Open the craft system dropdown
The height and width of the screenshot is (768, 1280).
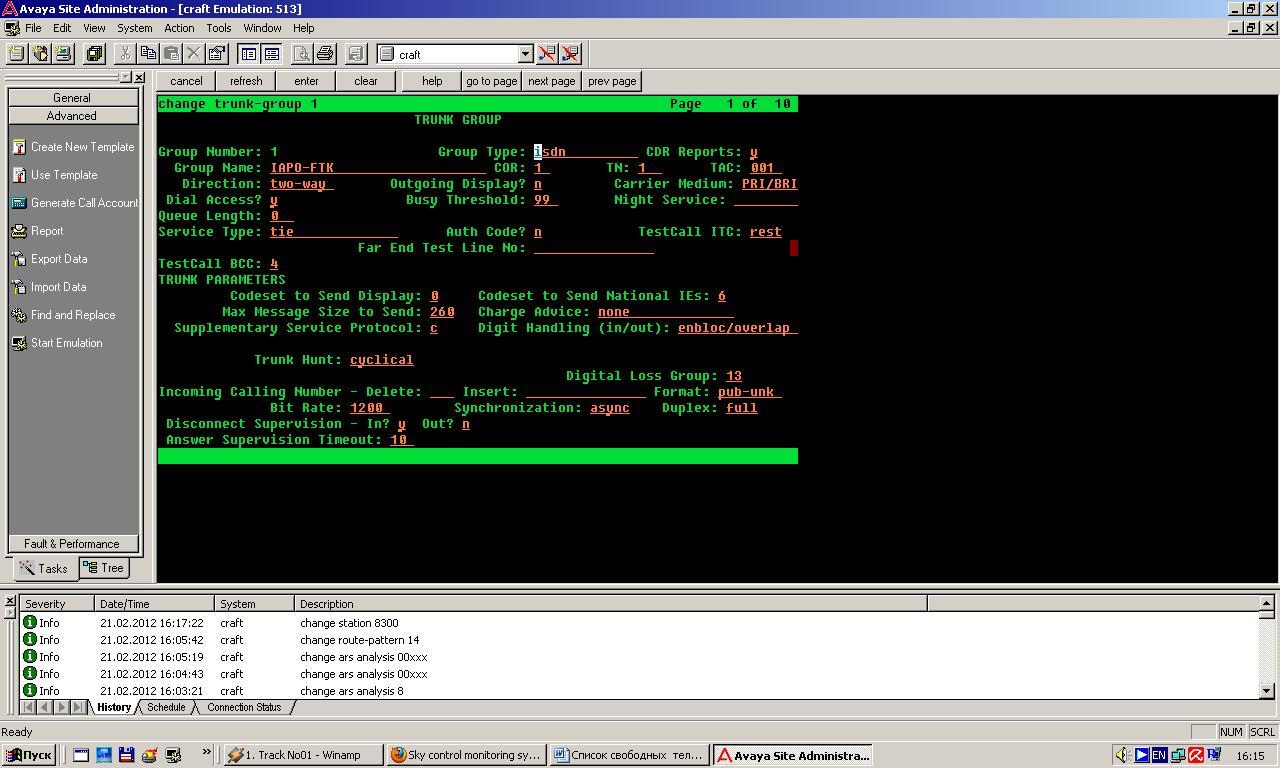525,54
